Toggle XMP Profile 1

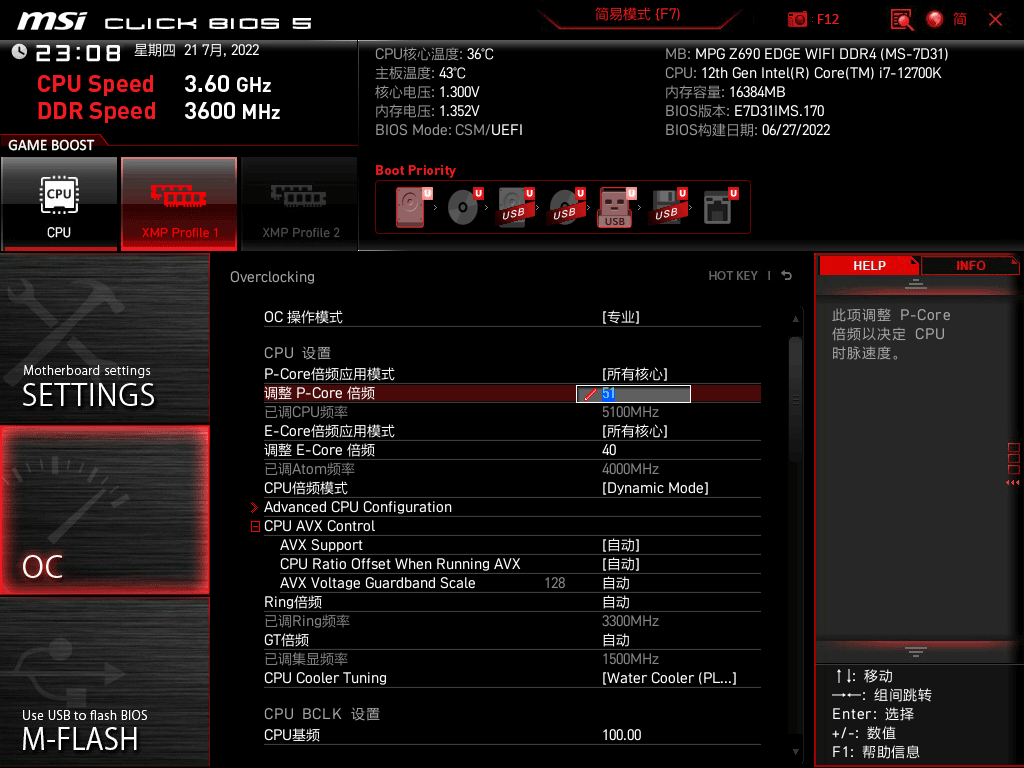[179, 204]
